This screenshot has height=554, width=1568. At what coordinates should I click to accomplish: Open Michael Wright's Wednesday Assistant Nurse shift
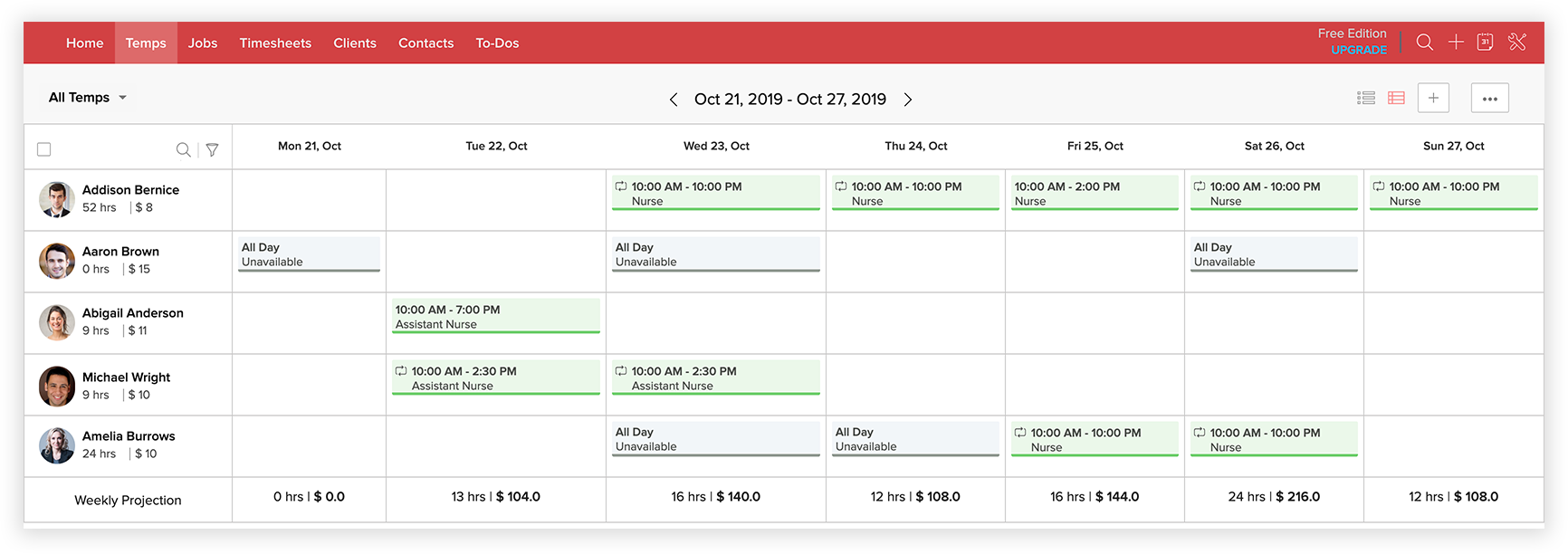[x=716, y=377]
